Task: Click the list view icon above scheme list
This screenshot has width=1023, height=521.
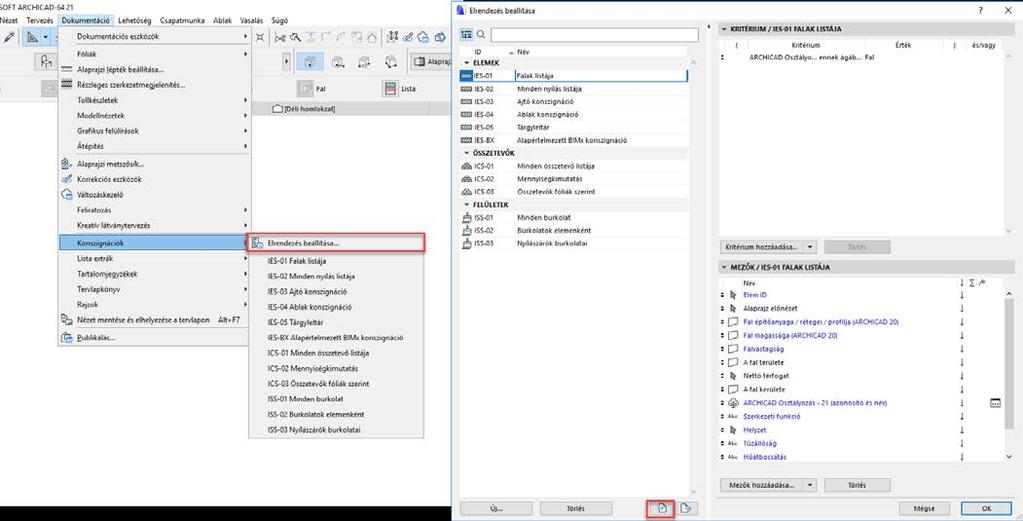Action: (466, 35)
